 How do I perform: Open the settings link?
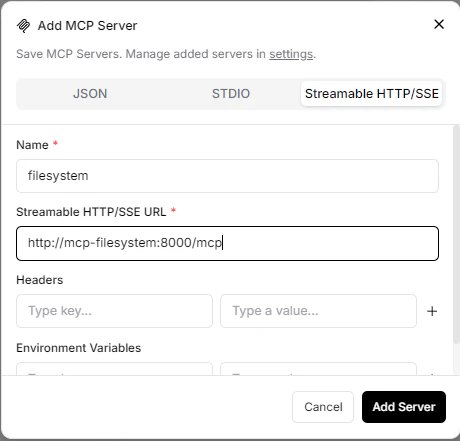pos(291,54)
